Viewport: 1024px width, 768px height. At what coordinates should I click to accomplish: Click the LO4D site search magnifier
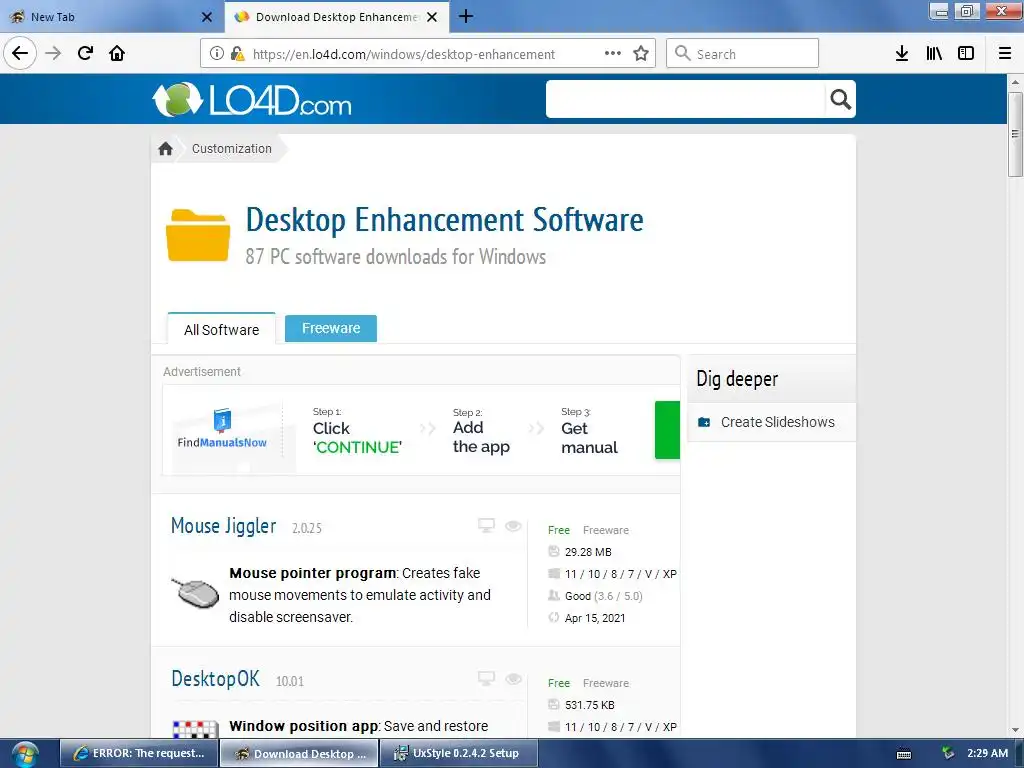point(840,99)
